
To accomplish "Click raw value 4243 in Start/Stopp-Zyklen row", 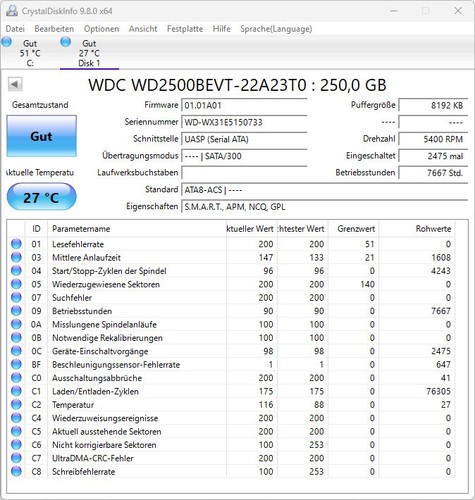I will (x=441, y=271).
